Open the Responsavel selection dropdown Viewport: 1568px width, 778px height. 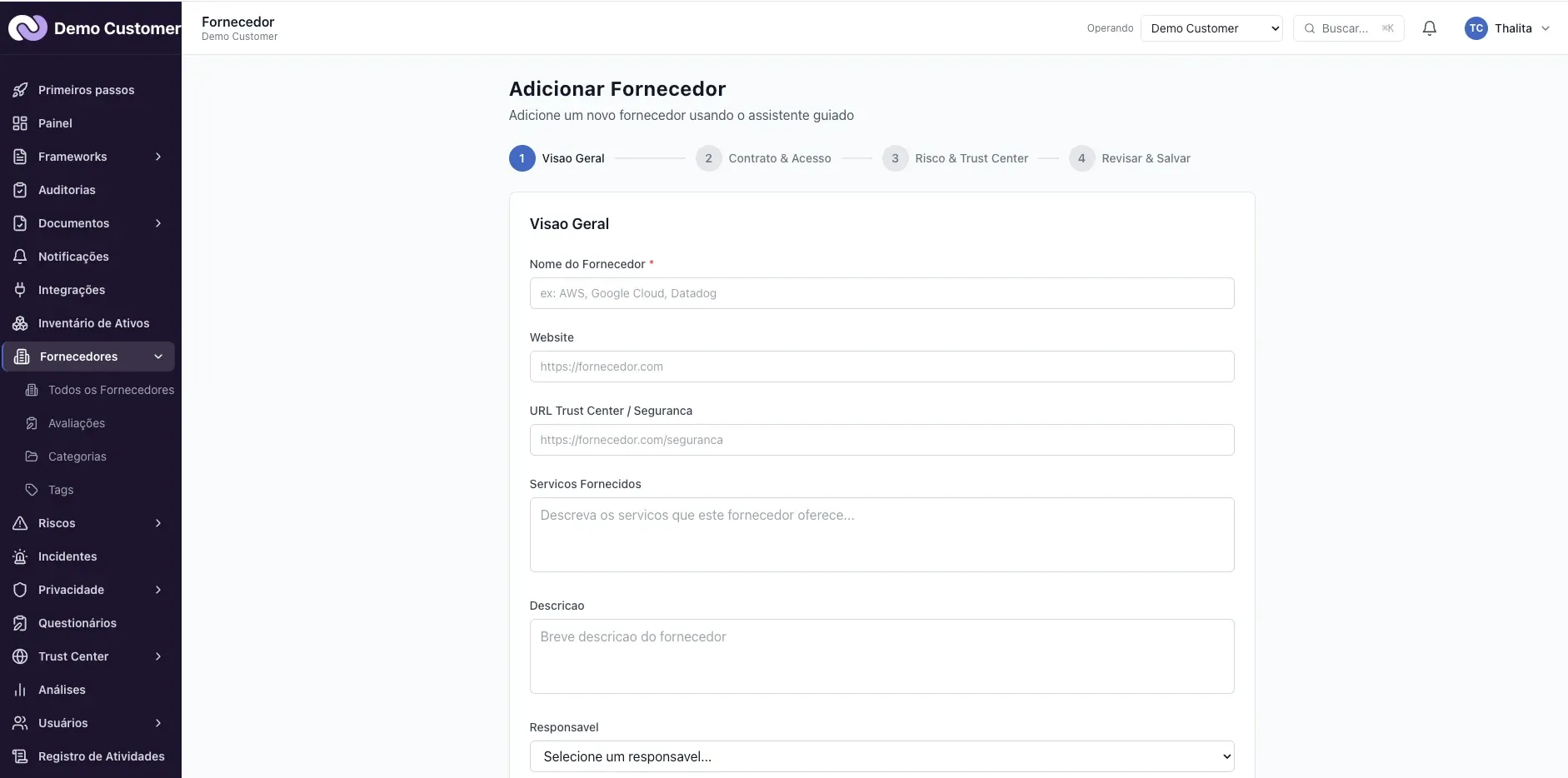coord(881,756)
